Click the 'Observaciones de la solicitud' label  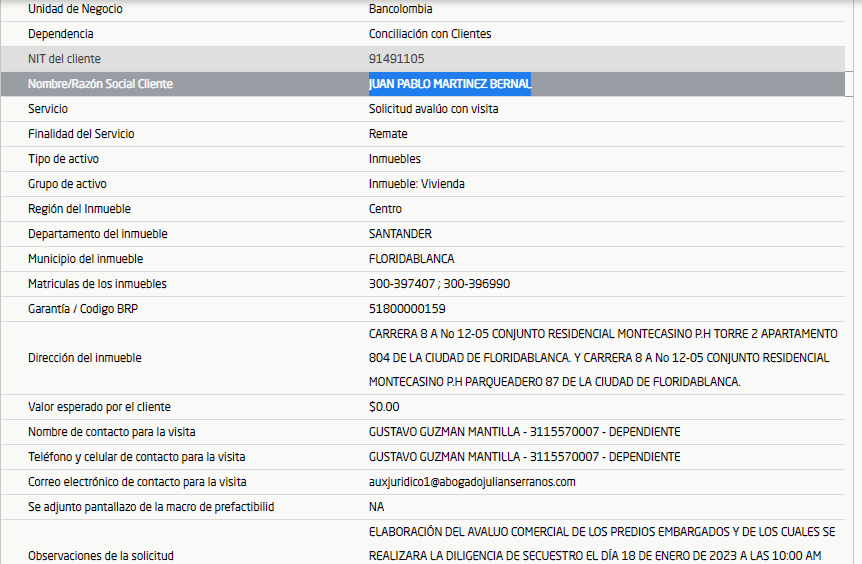[103, 555]
